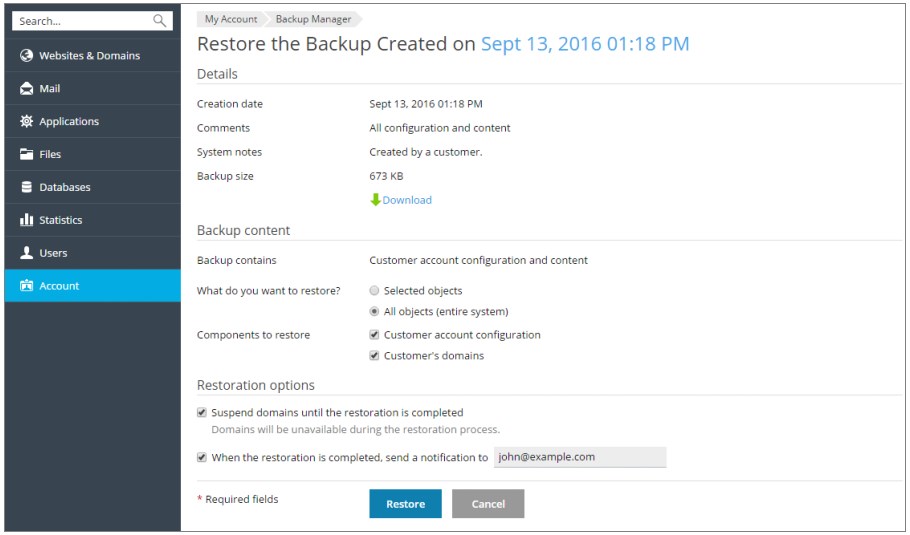
Task: Click 'All configuration and content' comment text
Action: (440, 128)
